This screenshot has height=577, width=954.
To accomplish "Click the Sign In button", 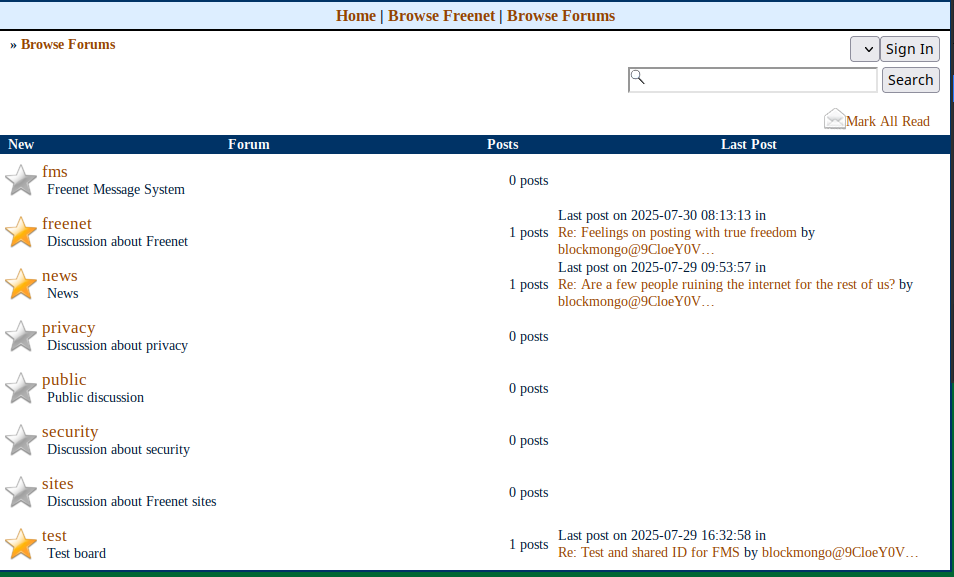I will [910, 49].
